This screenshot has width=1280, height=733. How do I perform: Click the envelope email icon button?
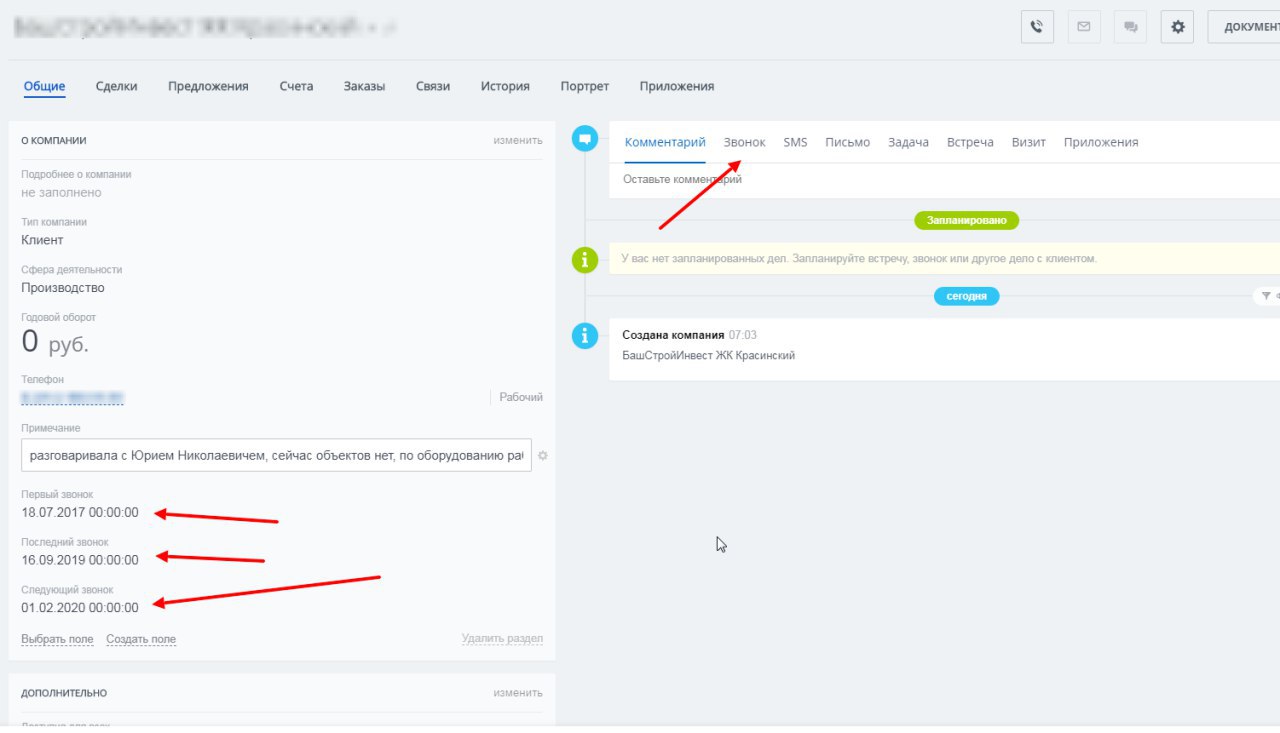point(1084,27)
